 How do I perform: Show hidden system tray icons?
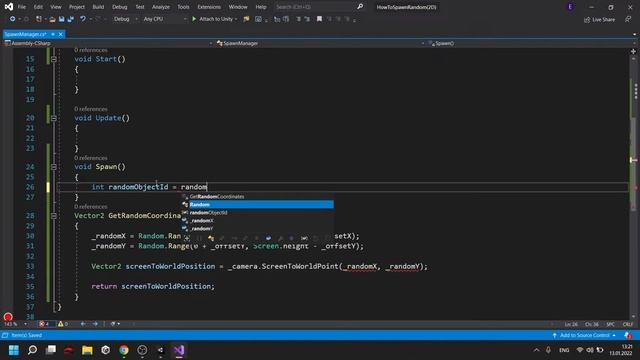pos(536,350)
